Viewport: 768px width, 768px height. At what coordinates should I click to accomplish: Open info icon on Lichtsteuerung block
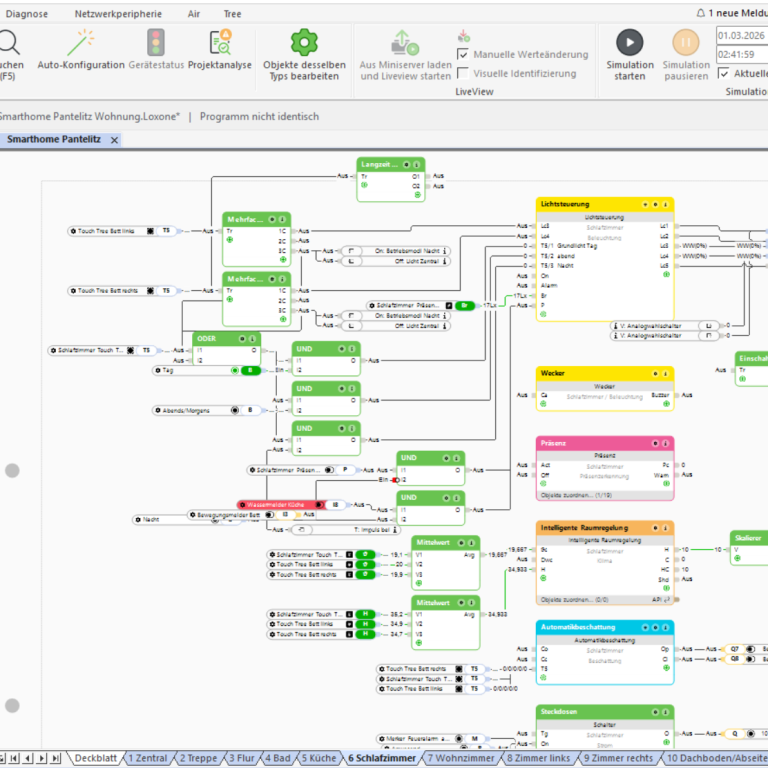click(x=666, y=204)
